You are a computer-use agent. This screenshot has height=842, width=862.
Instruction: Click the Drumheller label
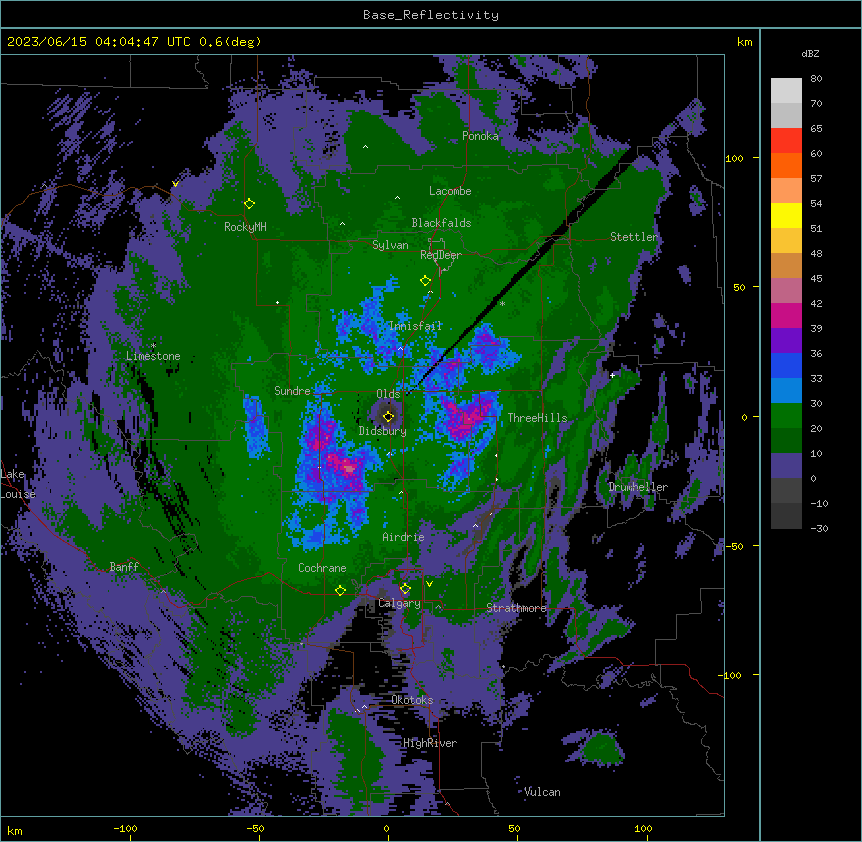coord(638,487)
